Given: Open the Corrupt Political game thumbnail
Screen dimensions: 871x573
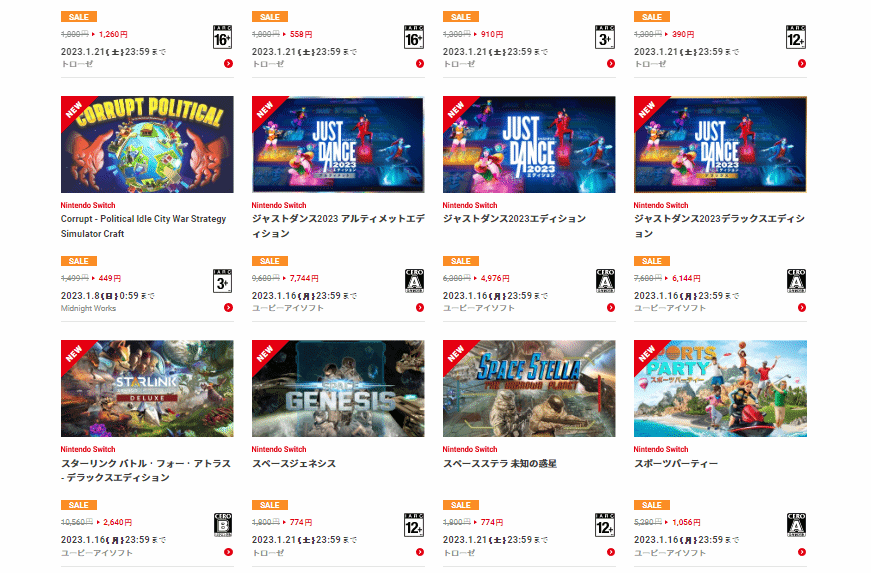Looking at the screenshot, I should coord(147,144).
